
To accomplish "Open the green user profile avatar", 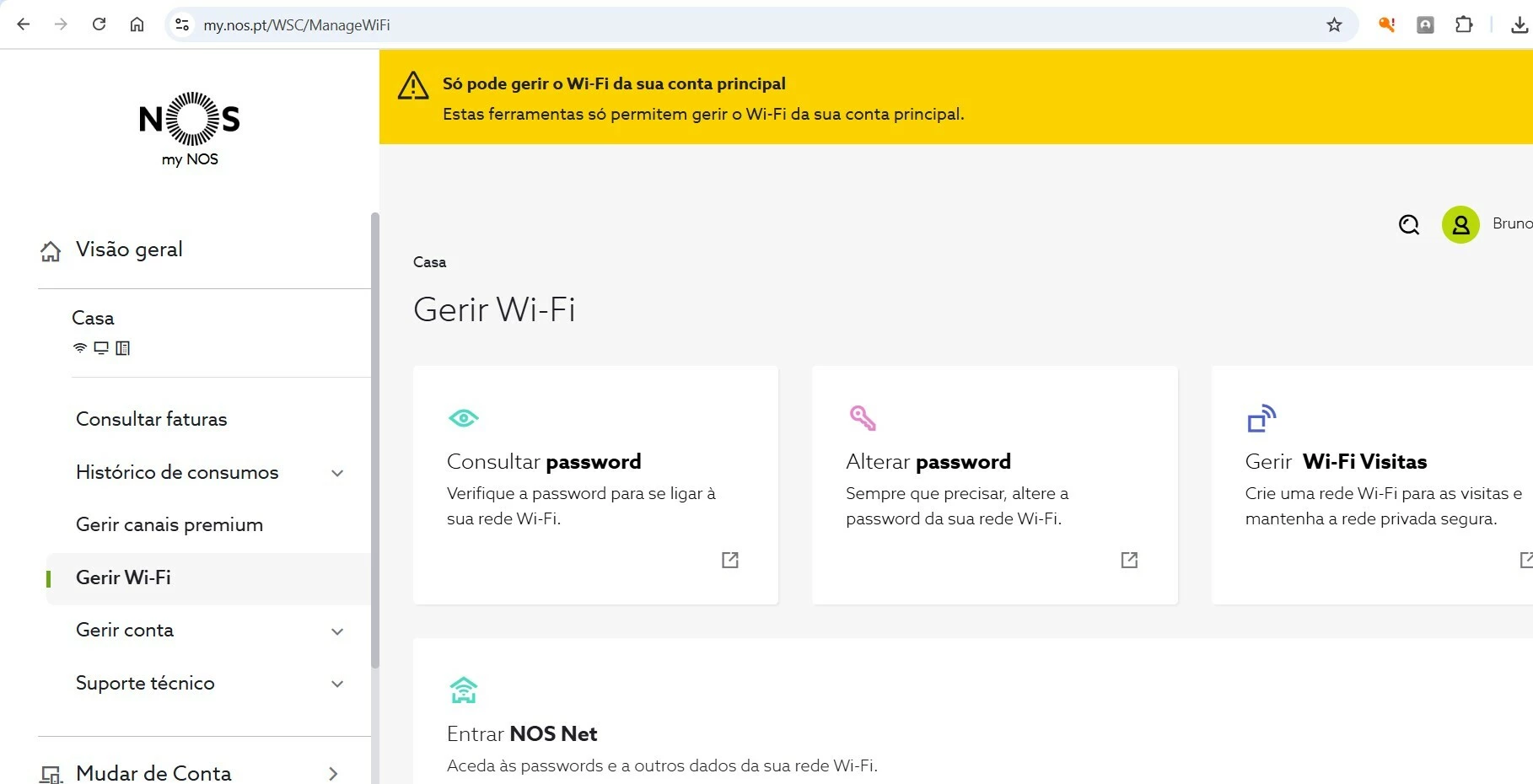I will click(1460, 224).
